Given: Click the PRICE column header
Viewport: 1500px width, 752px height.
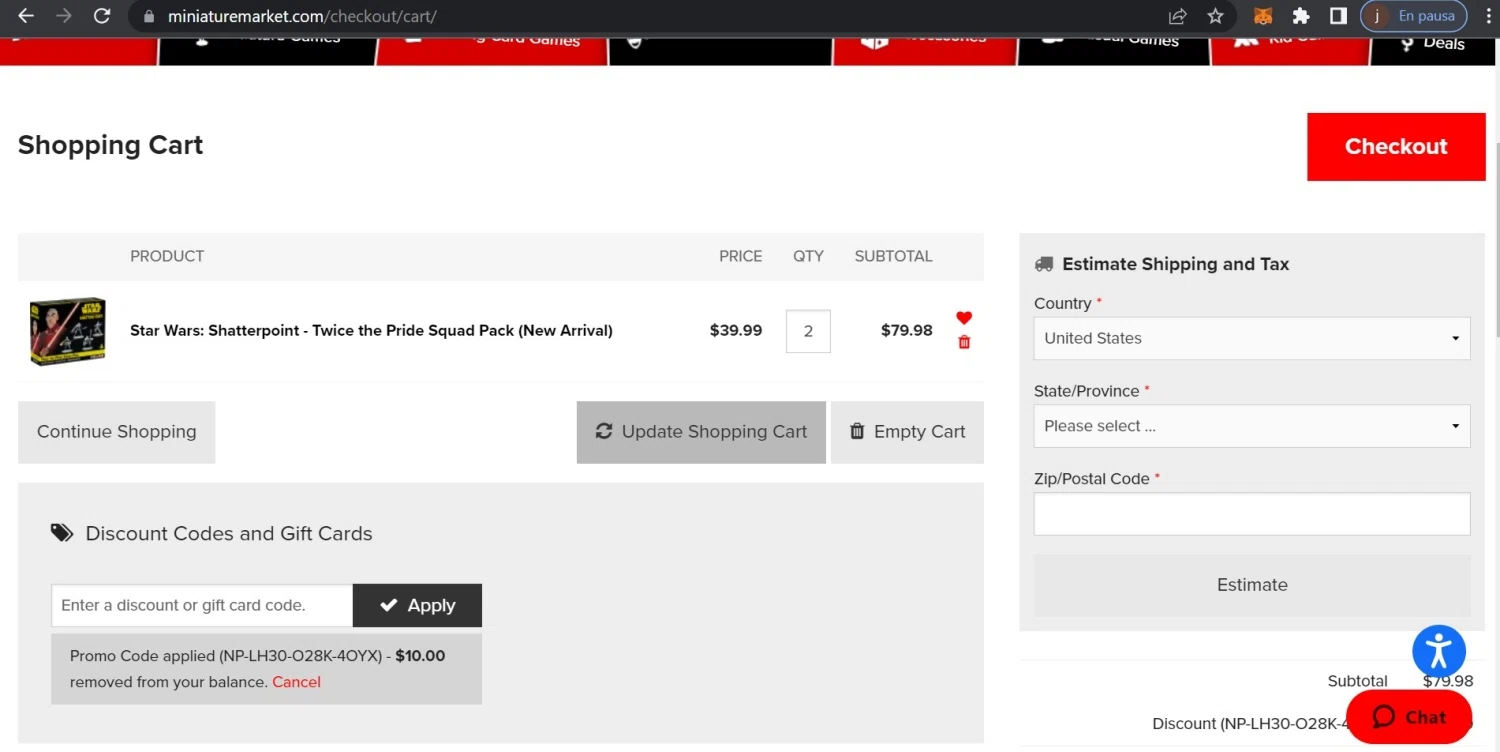Looking at the screenshot, I should 740,256.
